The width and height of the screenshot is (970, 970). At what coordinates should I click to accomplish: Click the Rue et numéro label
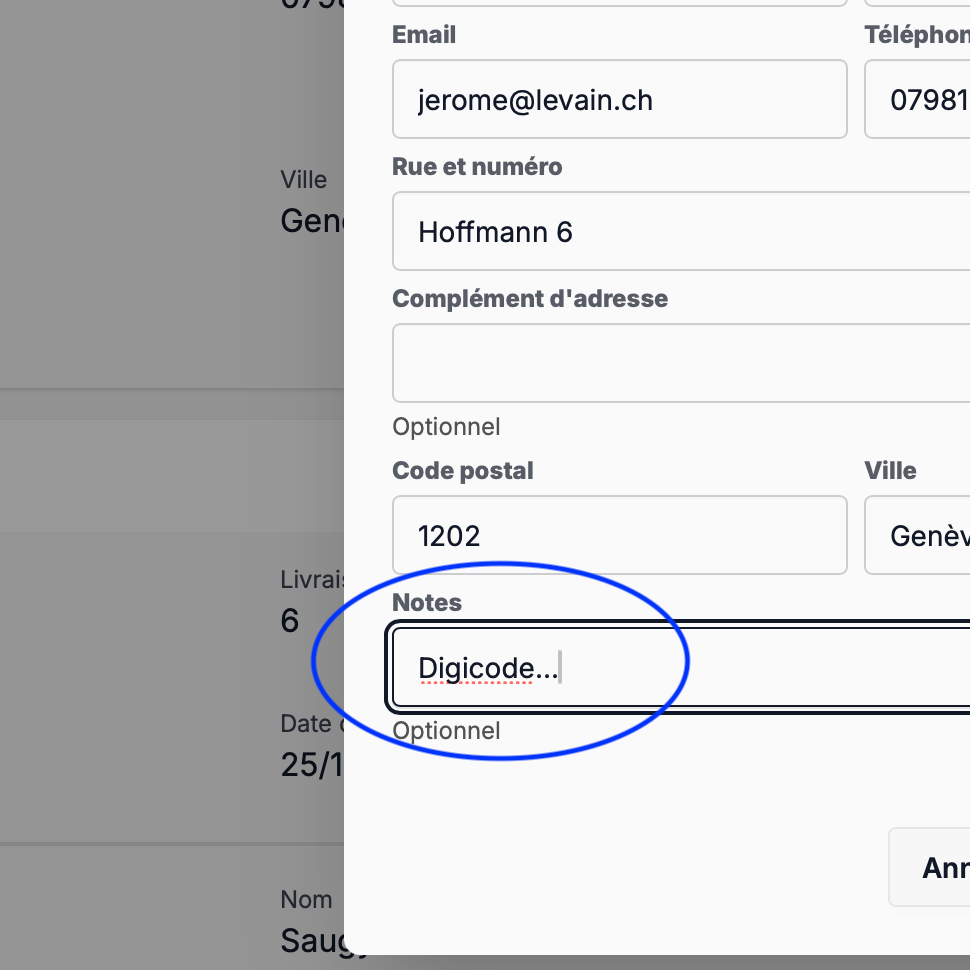477,167
